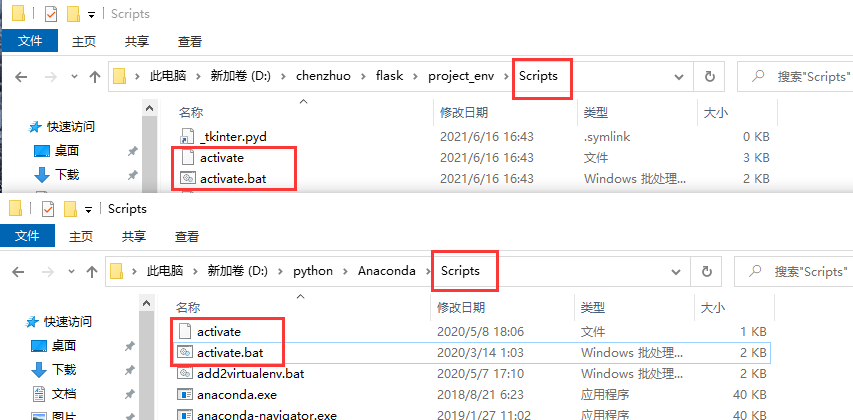Refresh the upper project_env Scripts folder
Viewport: 853px width, 420px height.
point(709,77)
